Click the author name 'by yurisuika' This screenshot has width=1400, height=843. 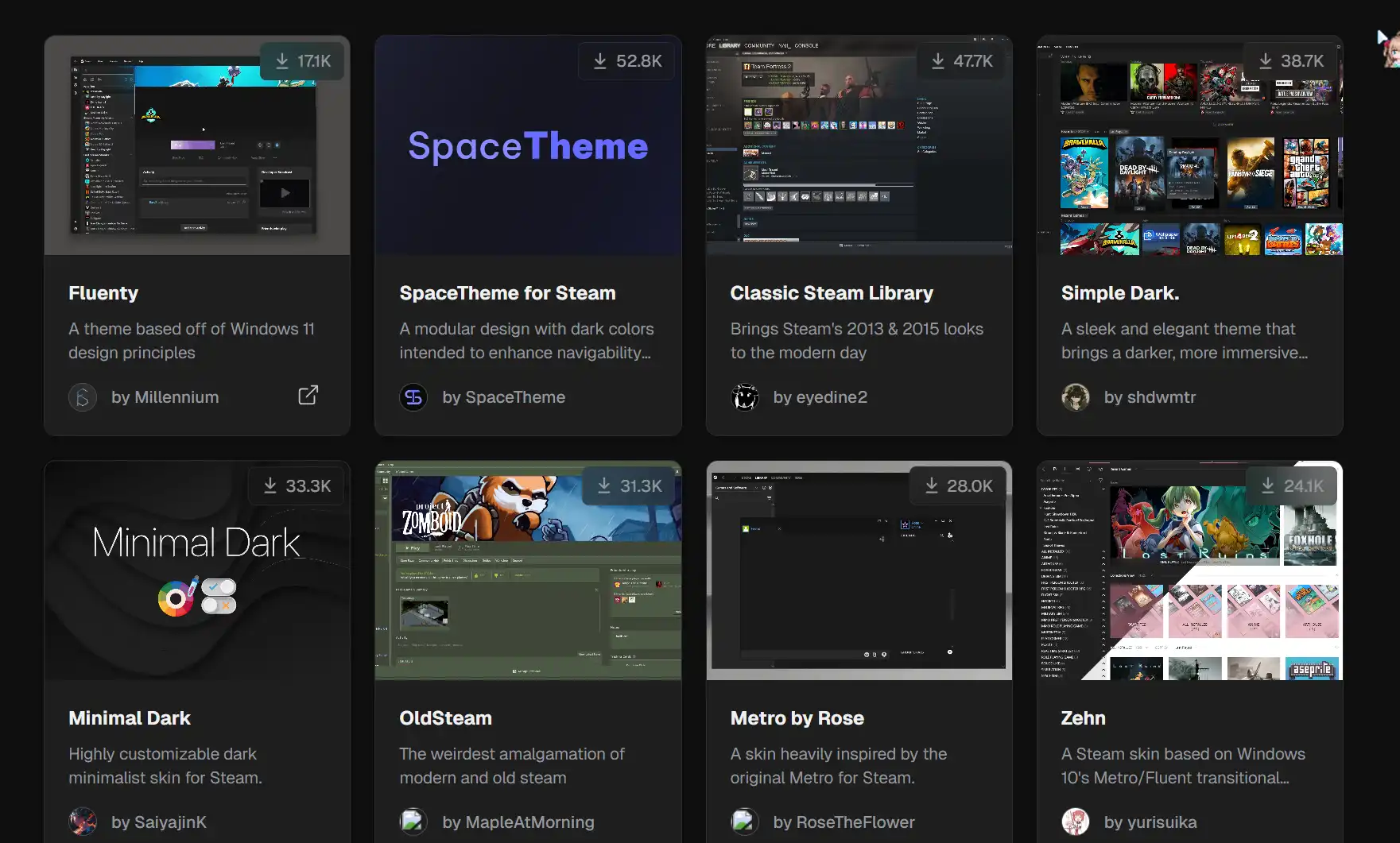coord(1150,822)
